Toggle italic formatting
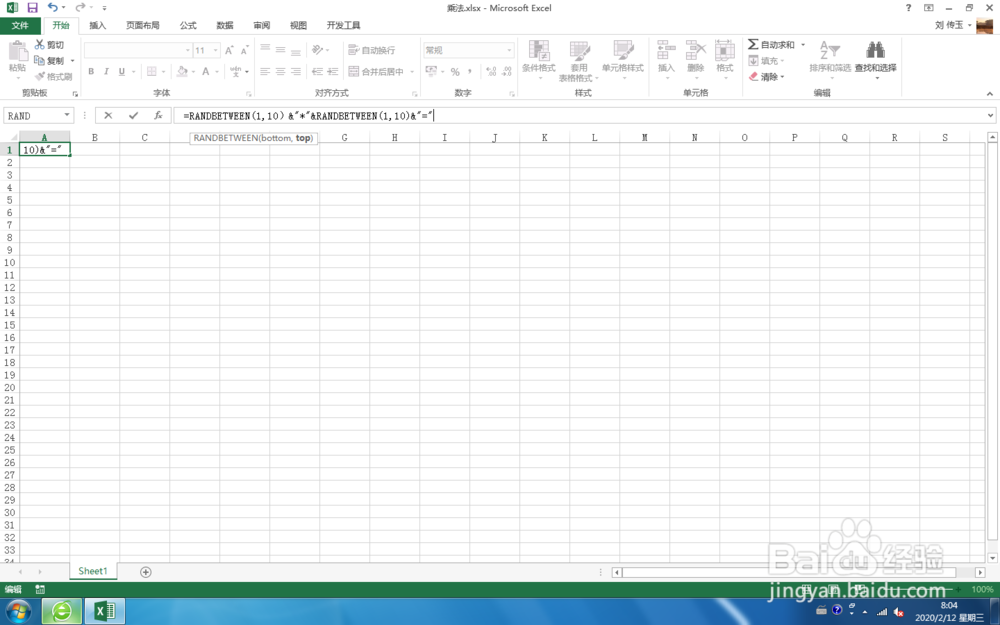 (106, 71)
